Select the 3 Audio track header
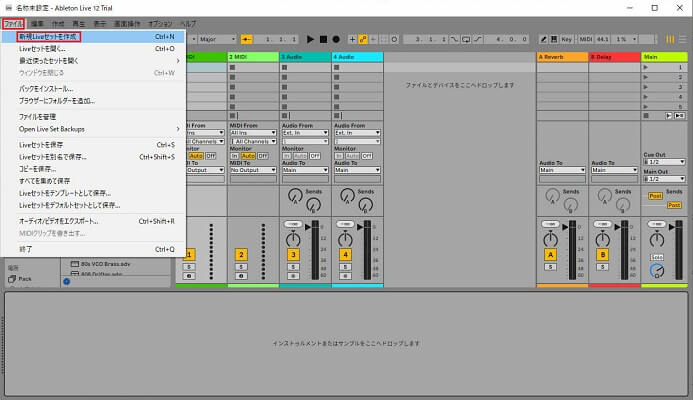Image resolution: width=693 pixels, height=400 pixels. click(305, 57)
